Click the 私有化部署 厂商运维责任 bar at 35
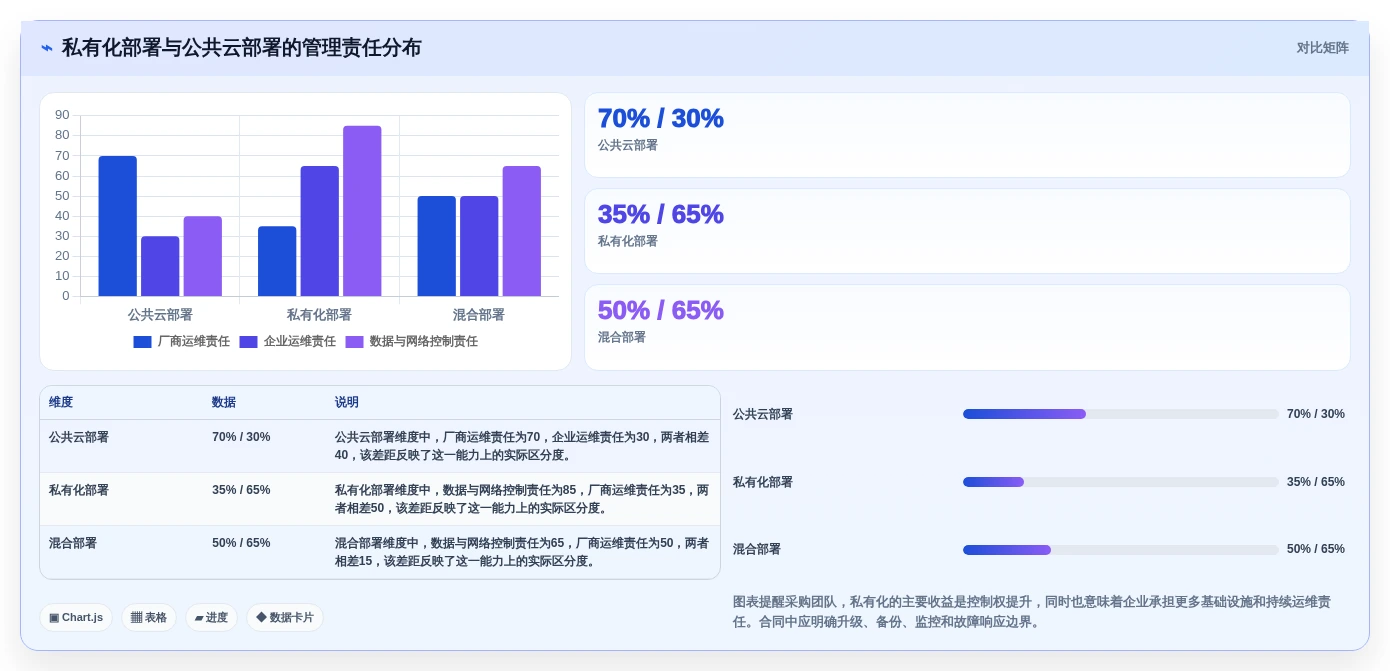Screen dimensions: 1390x671 click(277, 261)
